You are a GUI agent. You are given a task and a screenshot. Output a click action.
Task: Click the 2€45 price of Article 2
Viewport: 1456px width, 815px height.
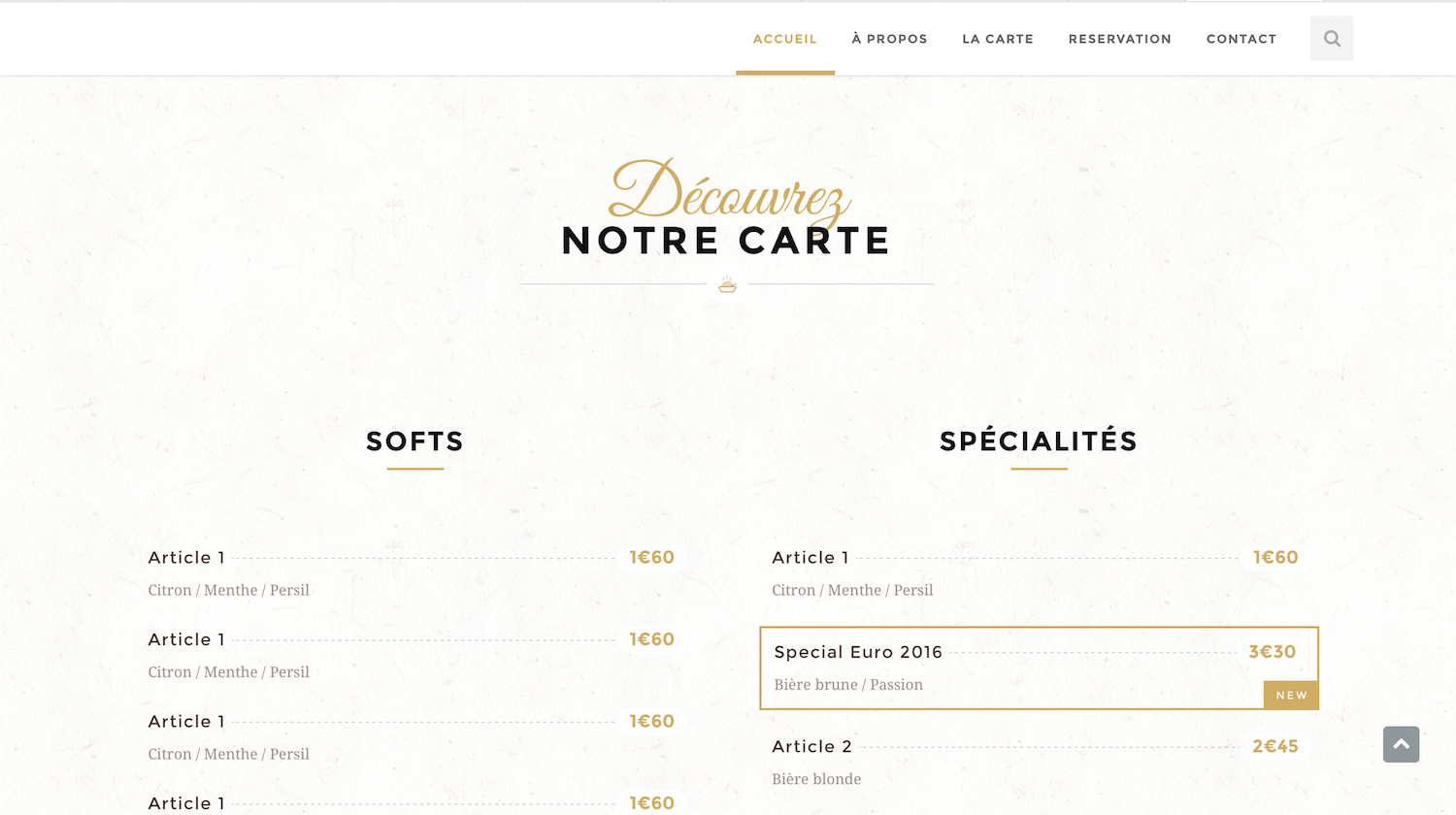1274,746
